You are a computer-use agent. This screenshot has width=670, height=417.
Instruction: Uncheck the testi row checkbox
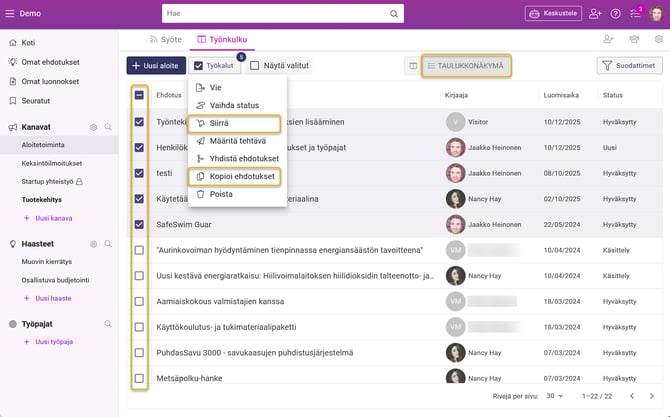pos(139,173)
